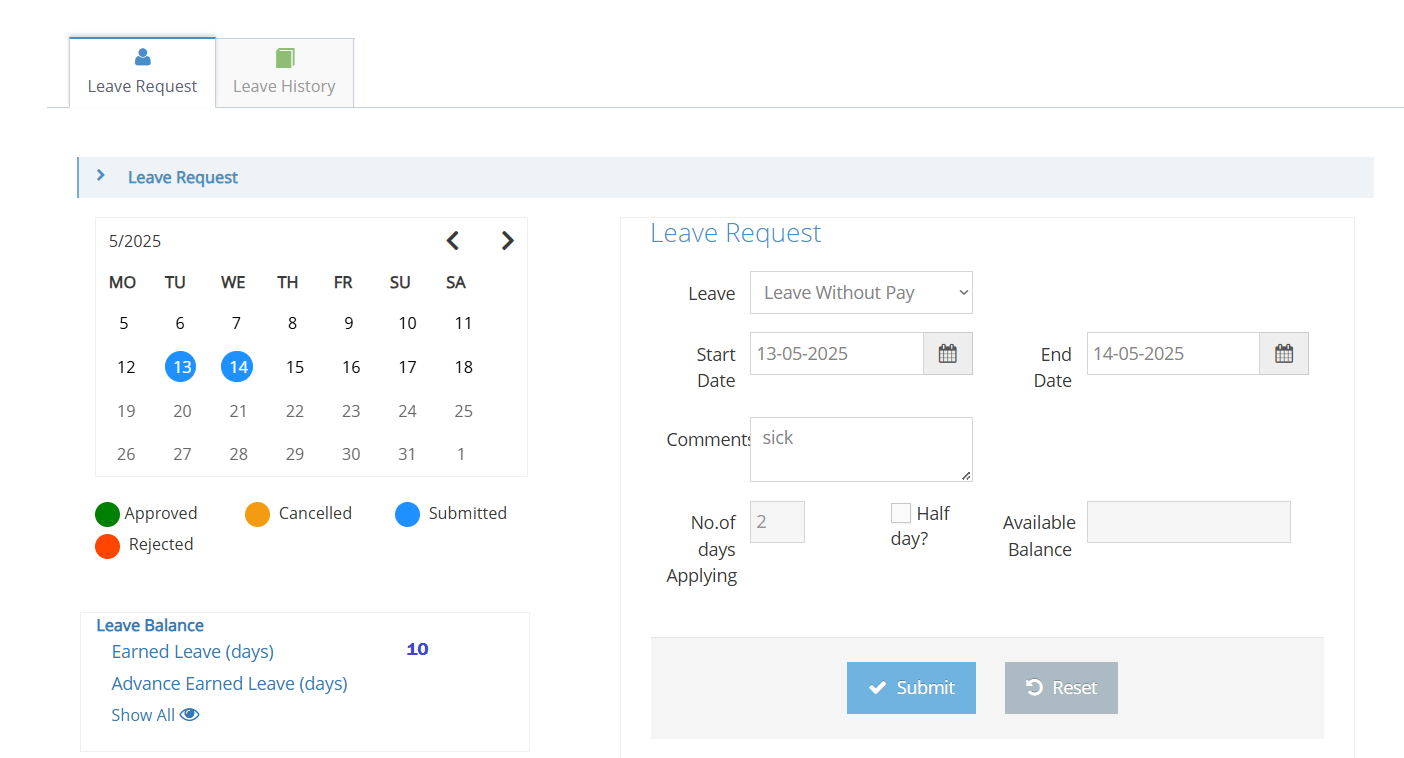Click the book icon on Leave History tab
The image size is (1404, 758).
click(285, 58)
